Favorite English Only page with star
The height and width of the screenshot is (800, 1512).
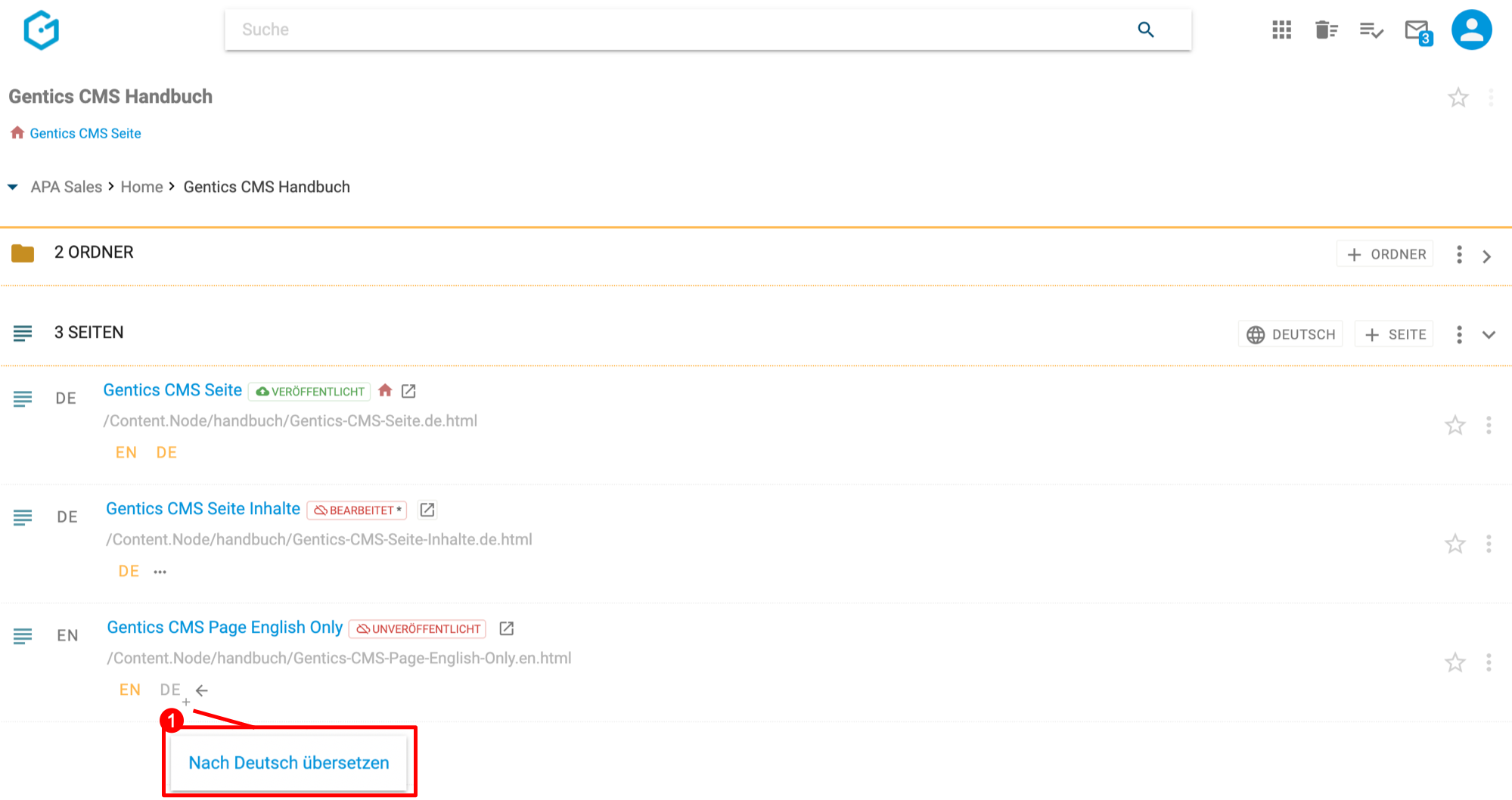[1455, 663]
